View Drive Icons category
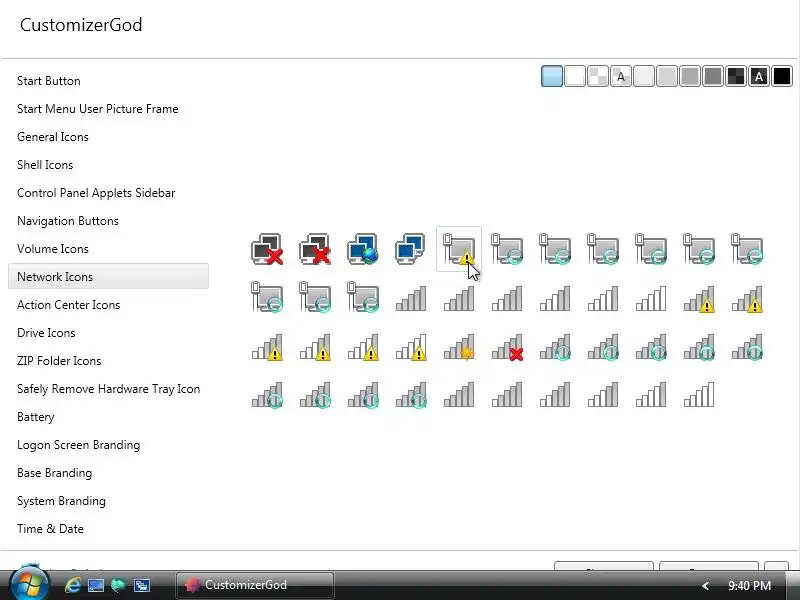 46,333
